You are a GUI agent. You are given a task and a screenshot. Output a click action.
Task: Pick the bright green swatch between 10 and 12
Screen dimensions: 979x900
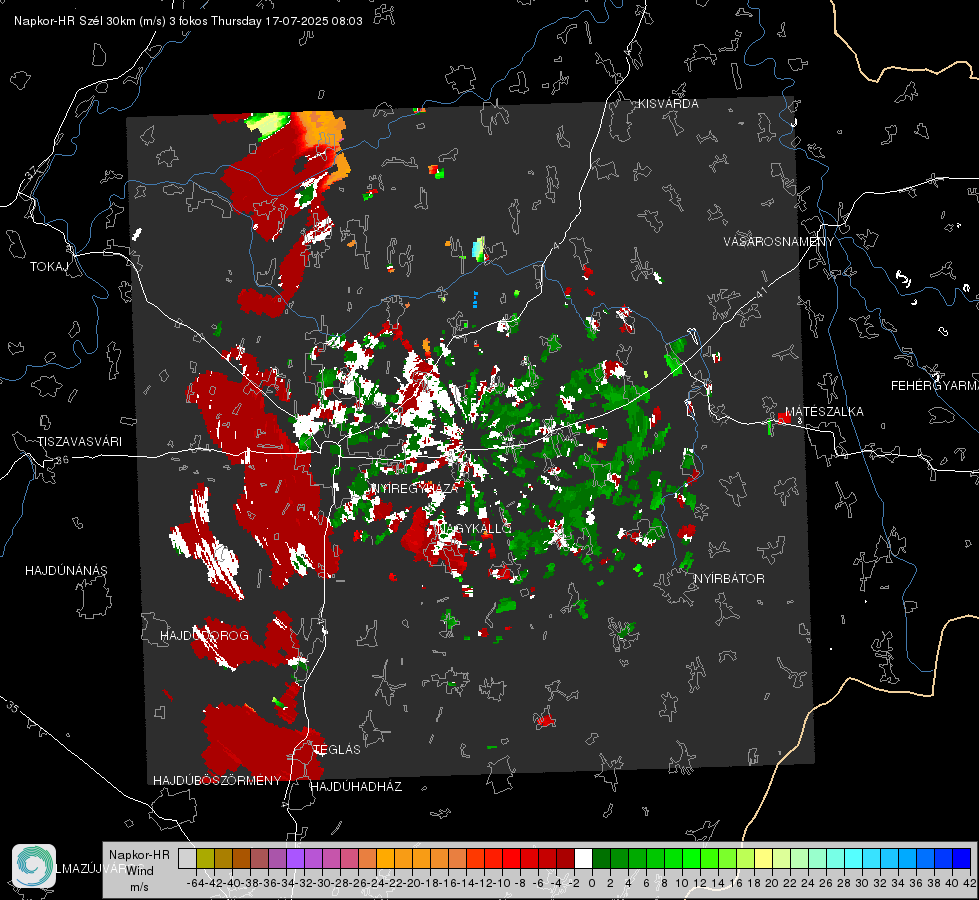(x=691, y=859)
